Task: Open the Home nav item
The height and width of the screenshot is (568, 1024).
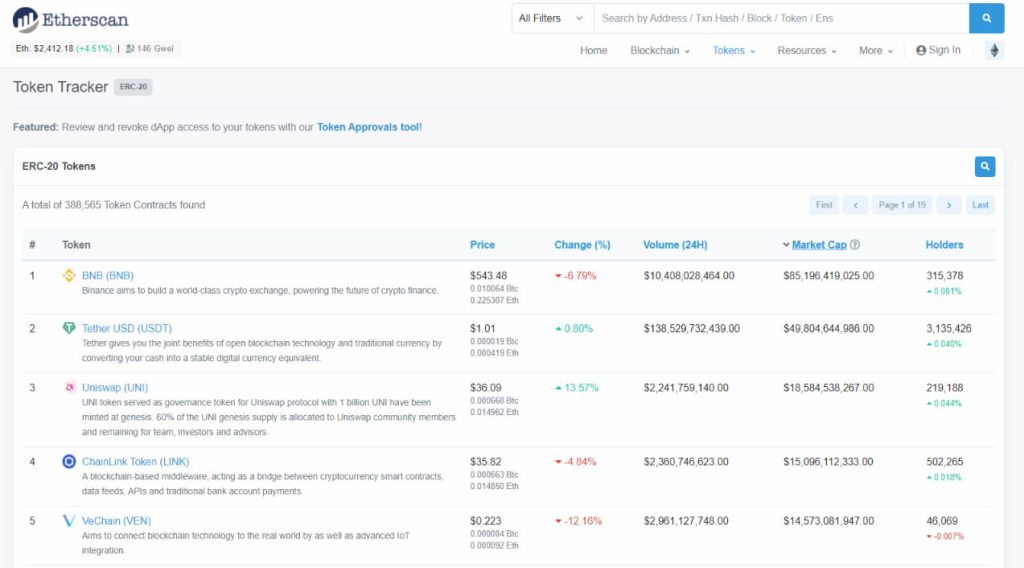Action: 594,50
